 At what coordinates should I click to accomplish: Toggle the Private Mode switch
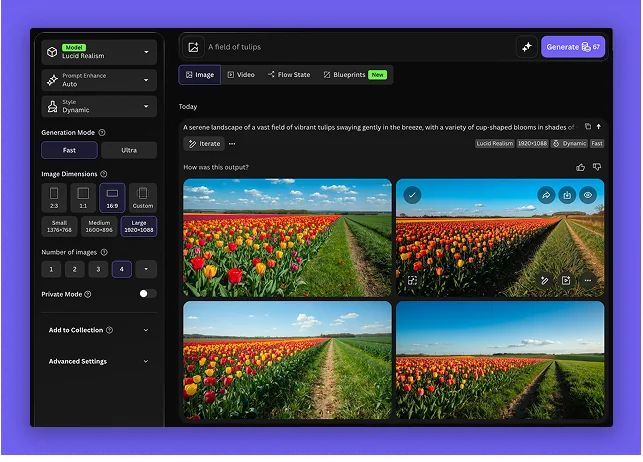click(148, 294)
